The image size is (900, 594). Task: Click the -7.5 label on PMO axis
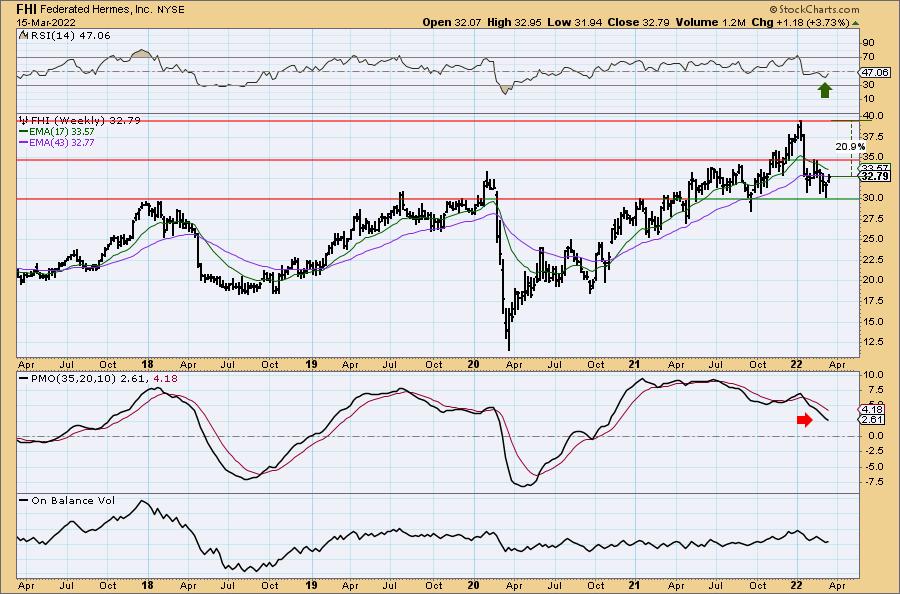[x=874, y=482]
